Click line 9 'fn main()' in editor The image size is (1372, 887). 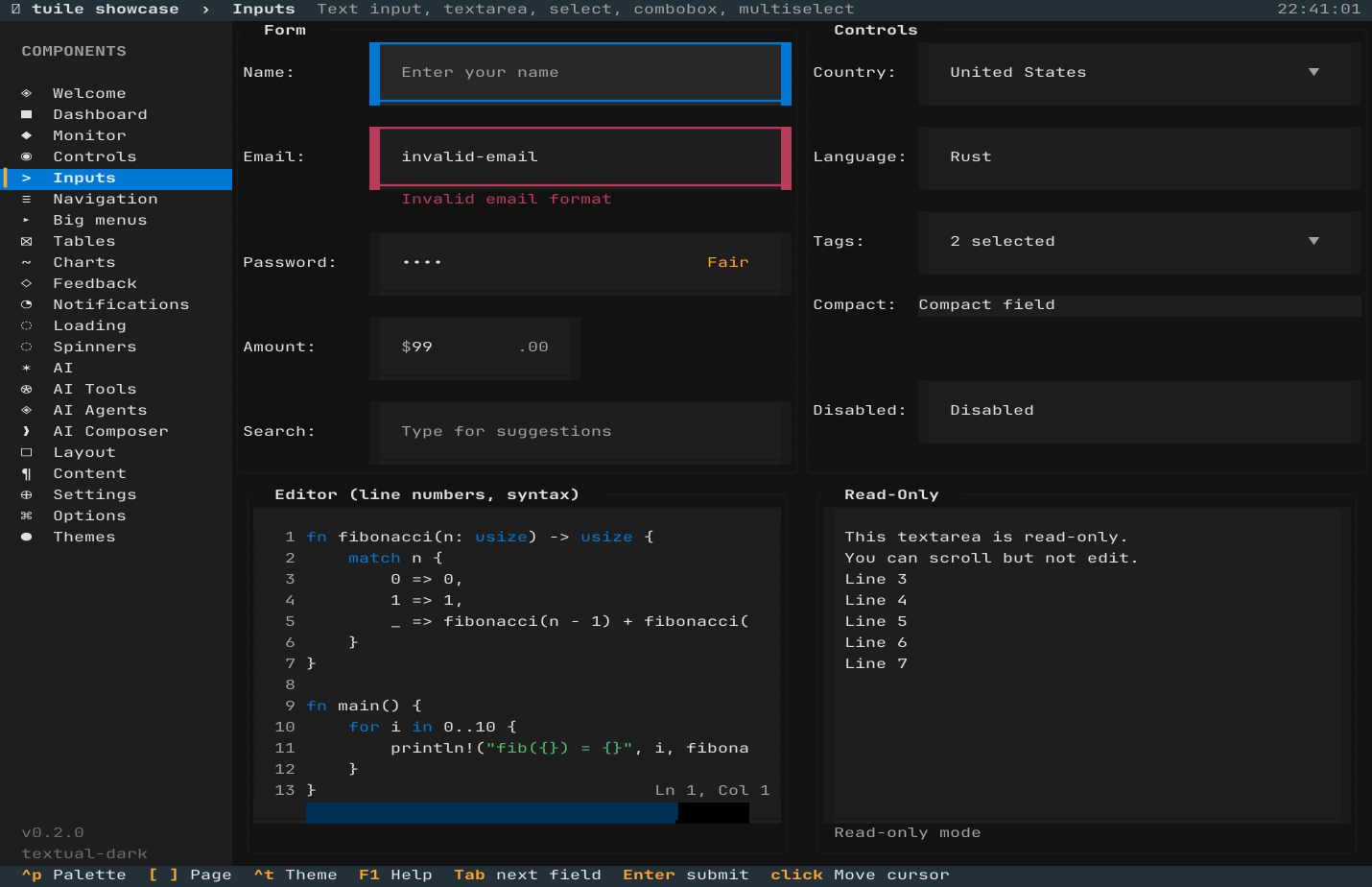pyautogui.click(x=364, y=706)
